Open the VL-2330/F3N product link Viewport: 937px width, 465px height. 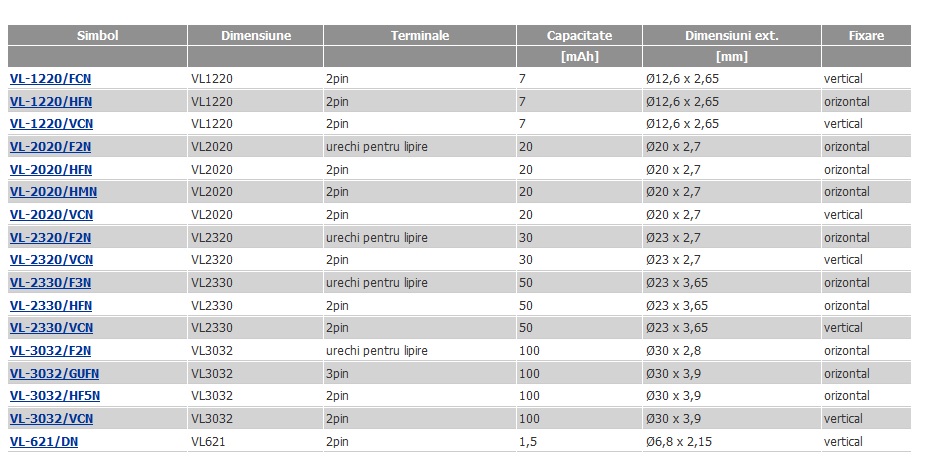[x=50, y=283]
